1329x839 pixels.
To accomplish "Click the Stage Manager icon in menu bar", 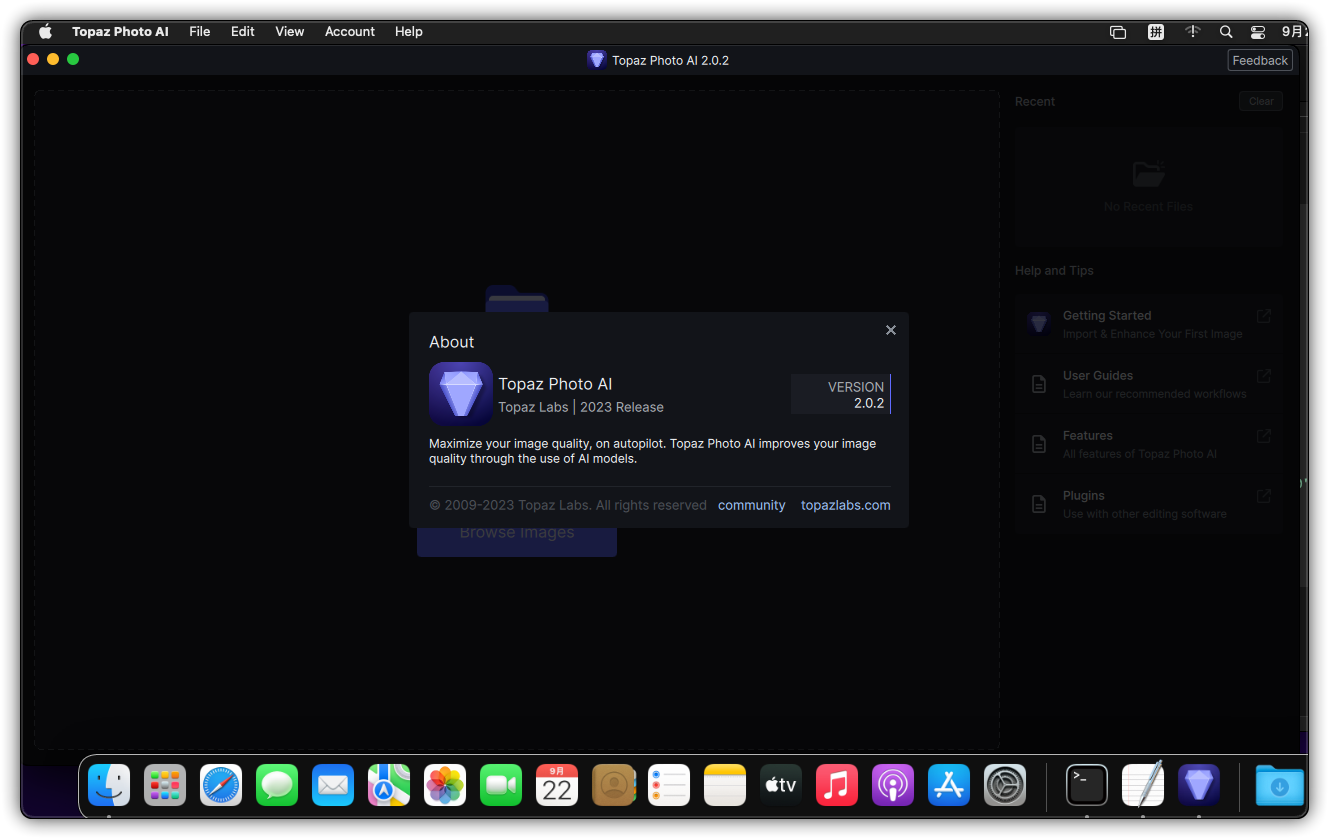I will click(1118, 31).
